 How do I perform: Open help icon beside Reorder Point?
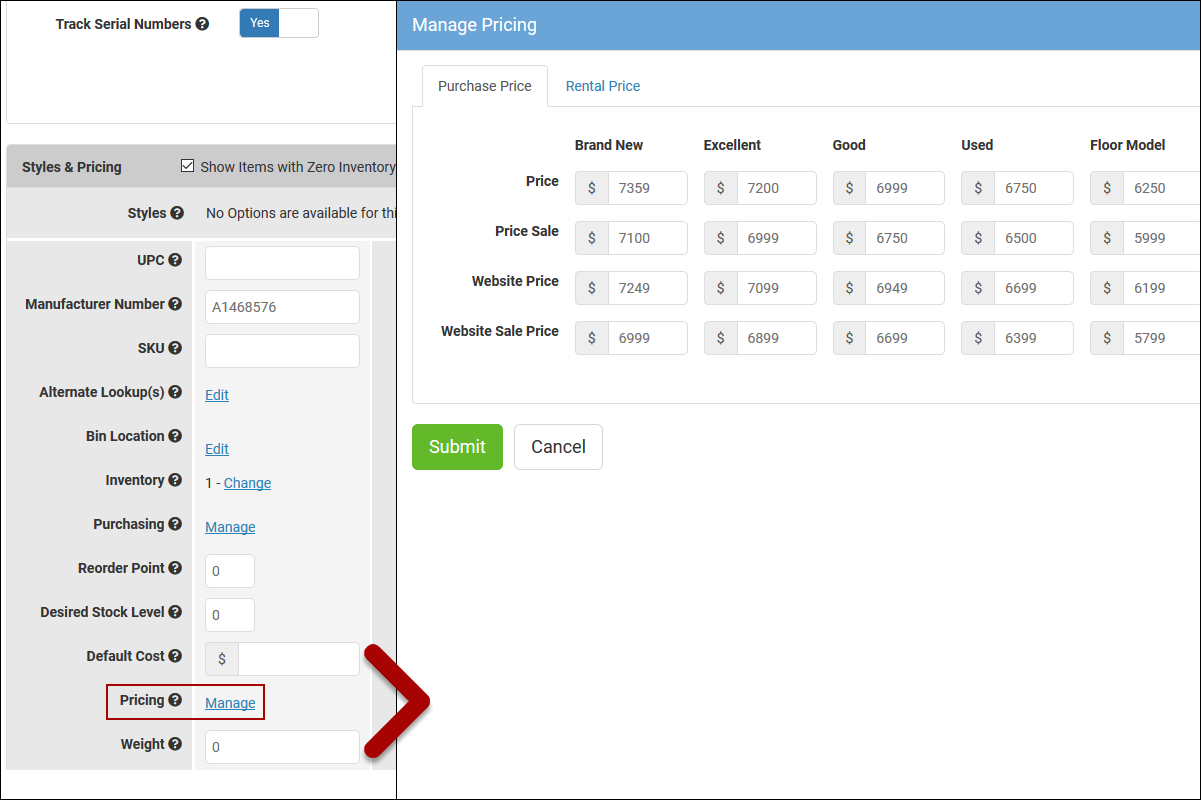[175, 568]
